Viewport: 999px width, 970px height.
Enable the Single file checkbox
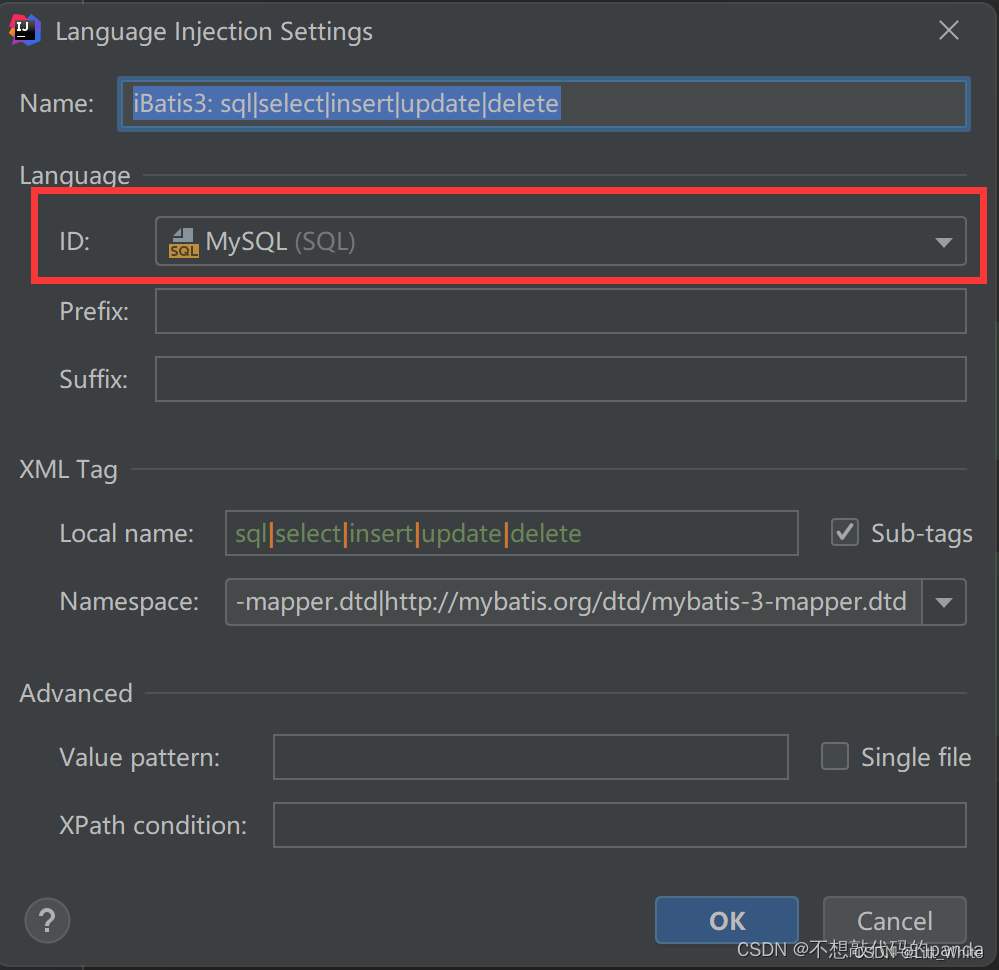pyautogui.click(x=835, y=756)
